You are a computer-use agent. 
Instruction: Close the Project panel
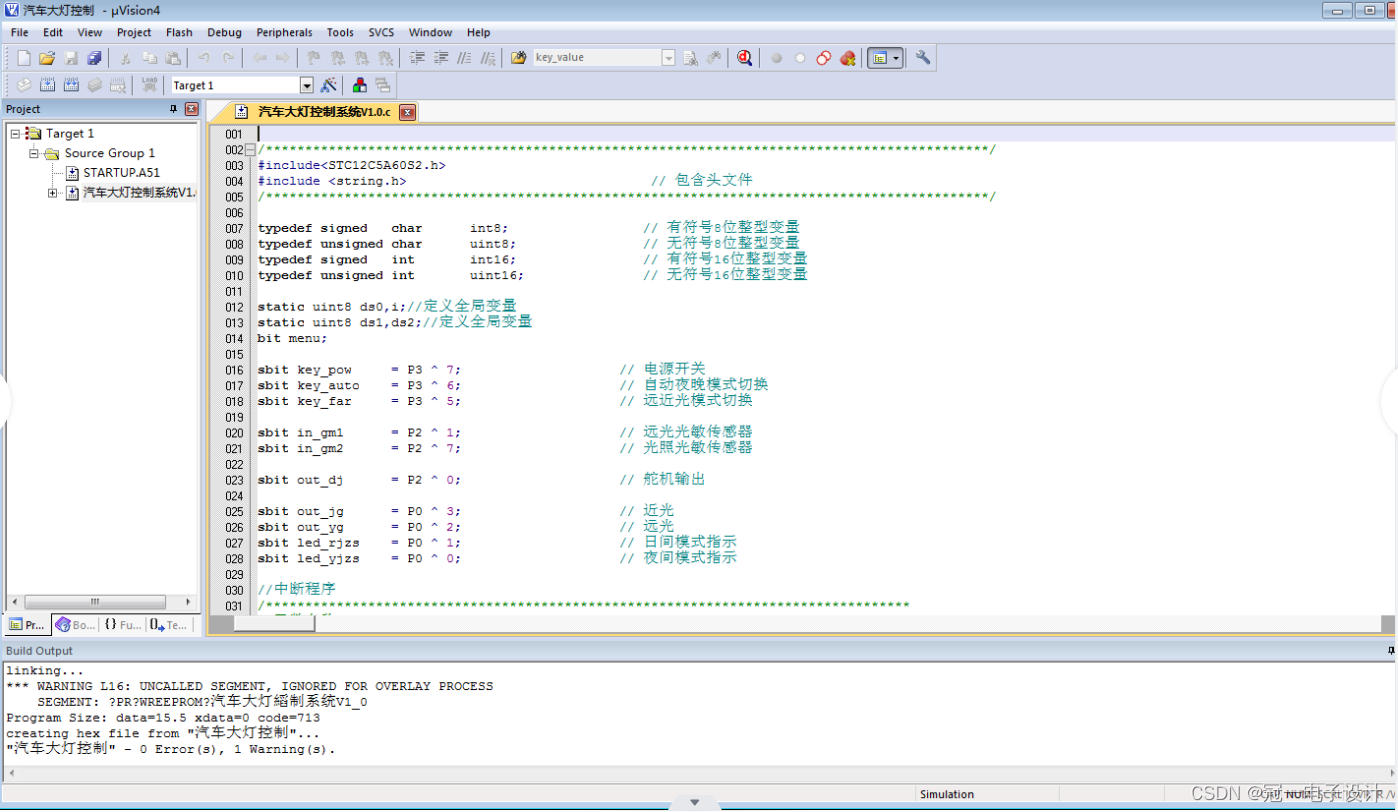click(x=191, y=109)
